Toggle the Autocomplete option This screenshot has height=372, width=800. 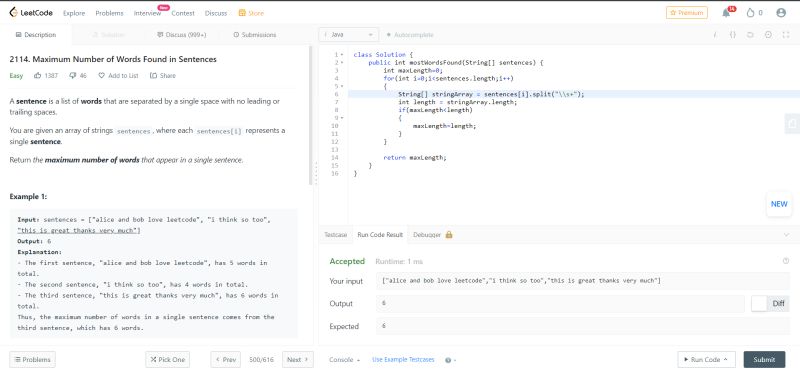[410, 35]
